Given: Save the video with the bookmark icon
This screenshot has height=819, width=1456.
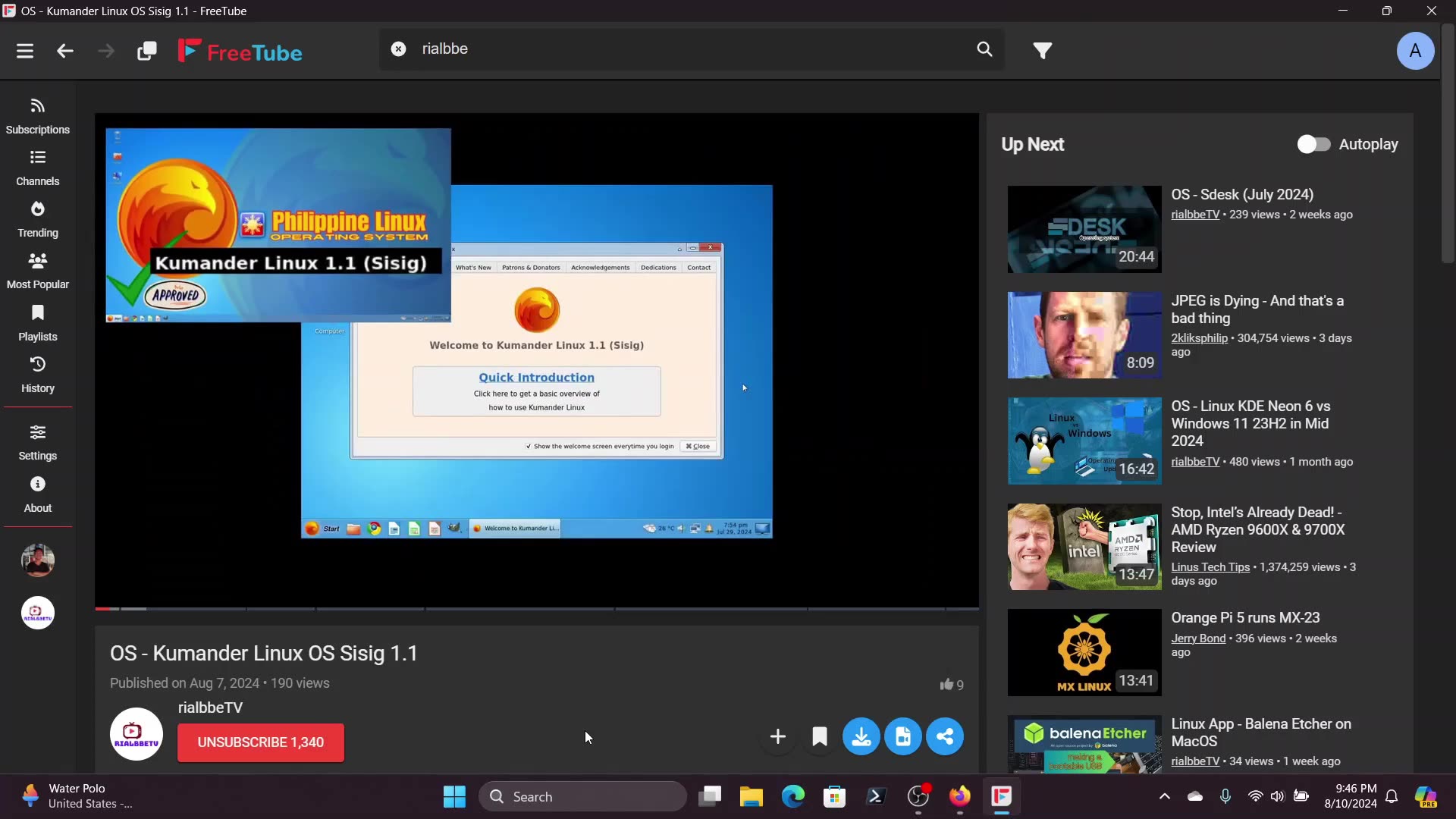Looking at the screenshot, I should tap(820, 736).
